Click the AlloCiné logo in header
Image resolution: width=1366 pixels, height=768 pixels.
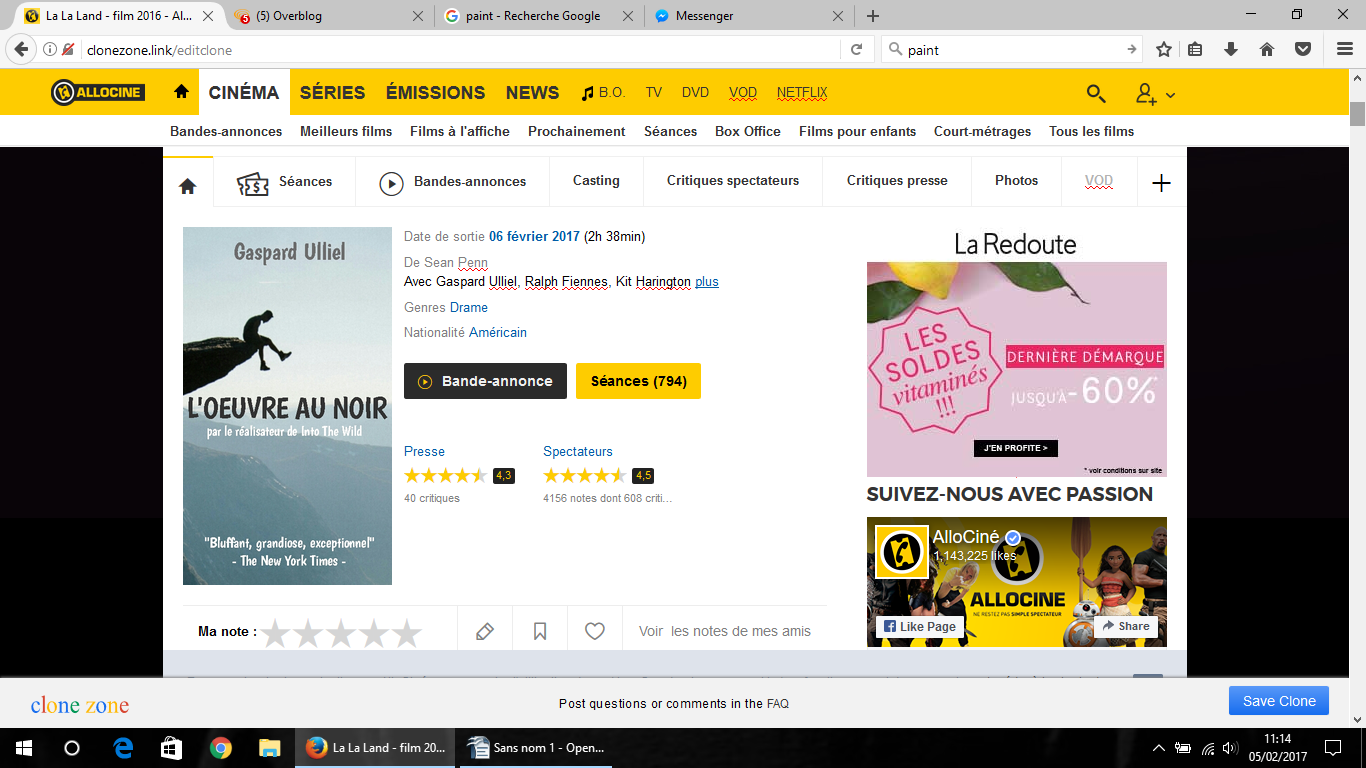tap(98, 93)
